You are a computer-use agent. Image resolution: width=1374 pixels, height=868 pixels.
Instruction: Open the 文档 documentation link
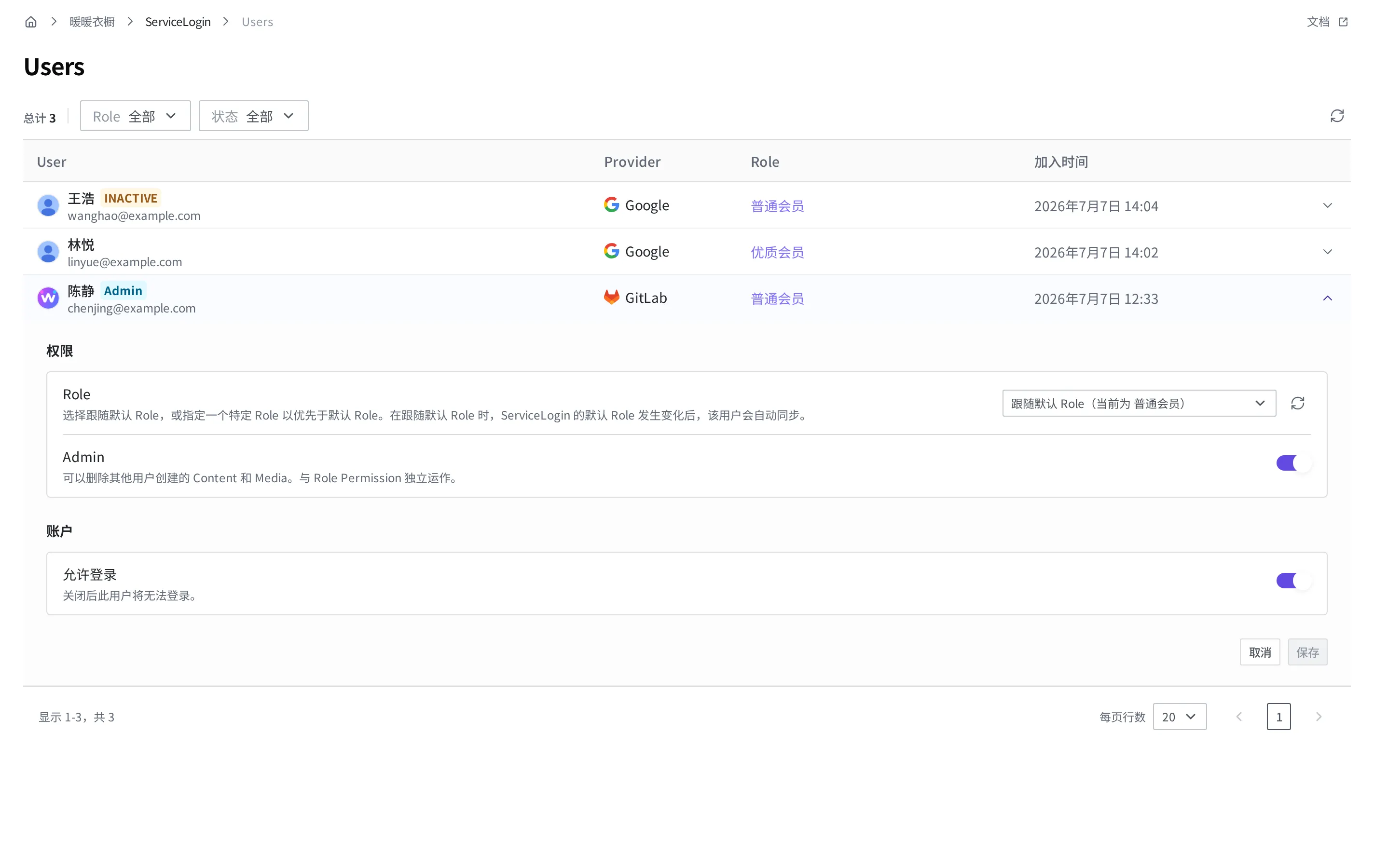coord(1318,22)
